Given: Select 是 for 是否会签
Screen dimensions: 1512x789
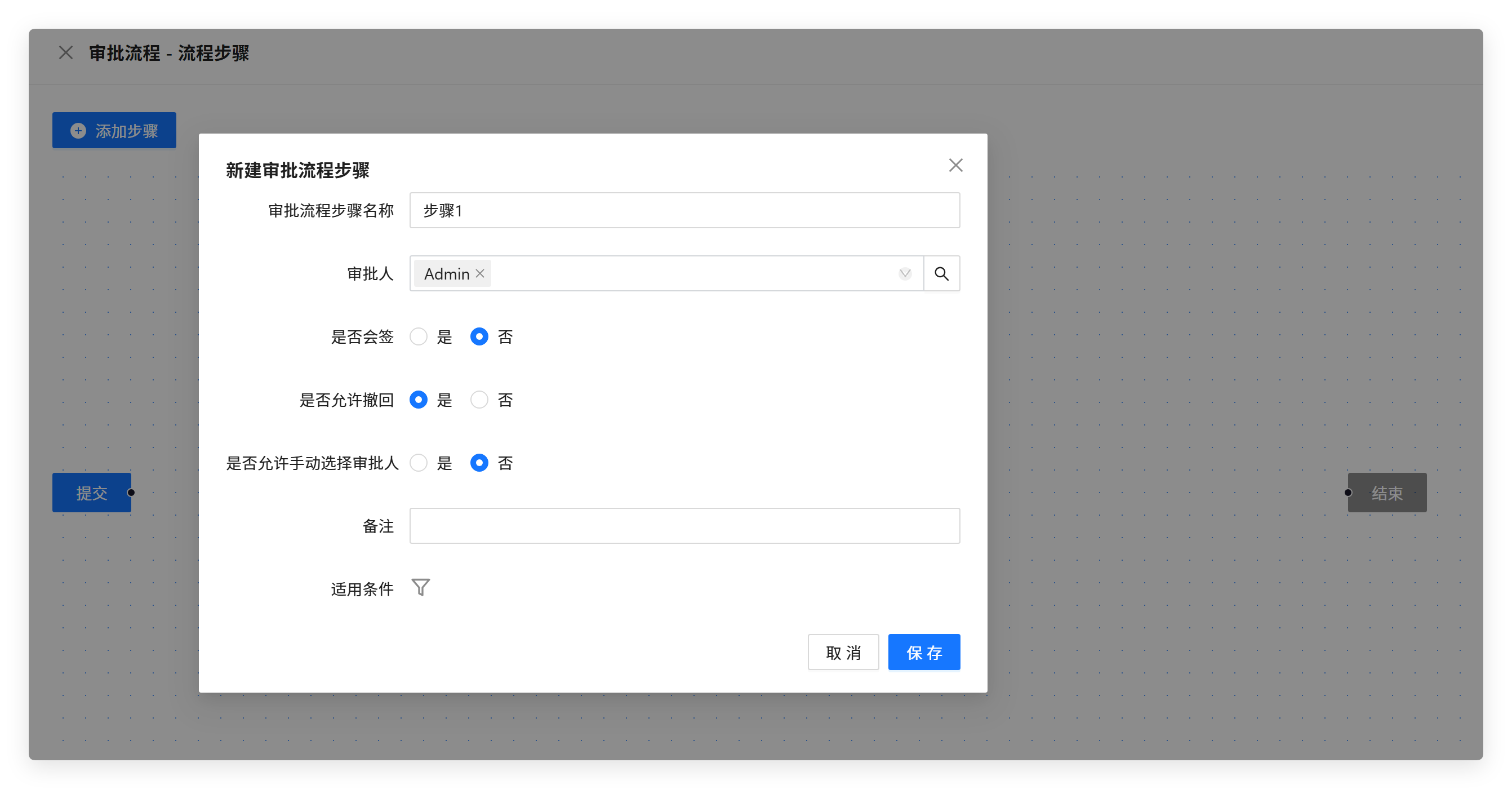Looking at the screenshot, I should coord(419,337).
